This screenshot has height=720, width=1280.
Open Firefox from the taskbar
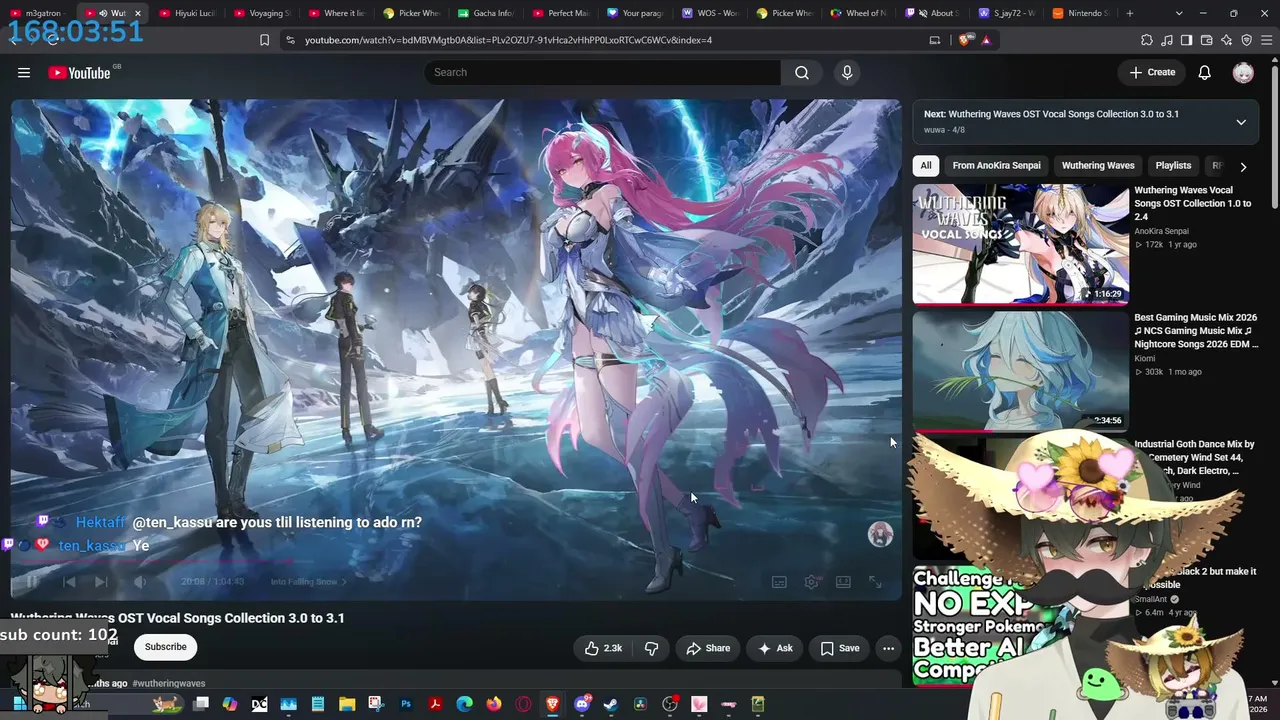tap(494, 704)
